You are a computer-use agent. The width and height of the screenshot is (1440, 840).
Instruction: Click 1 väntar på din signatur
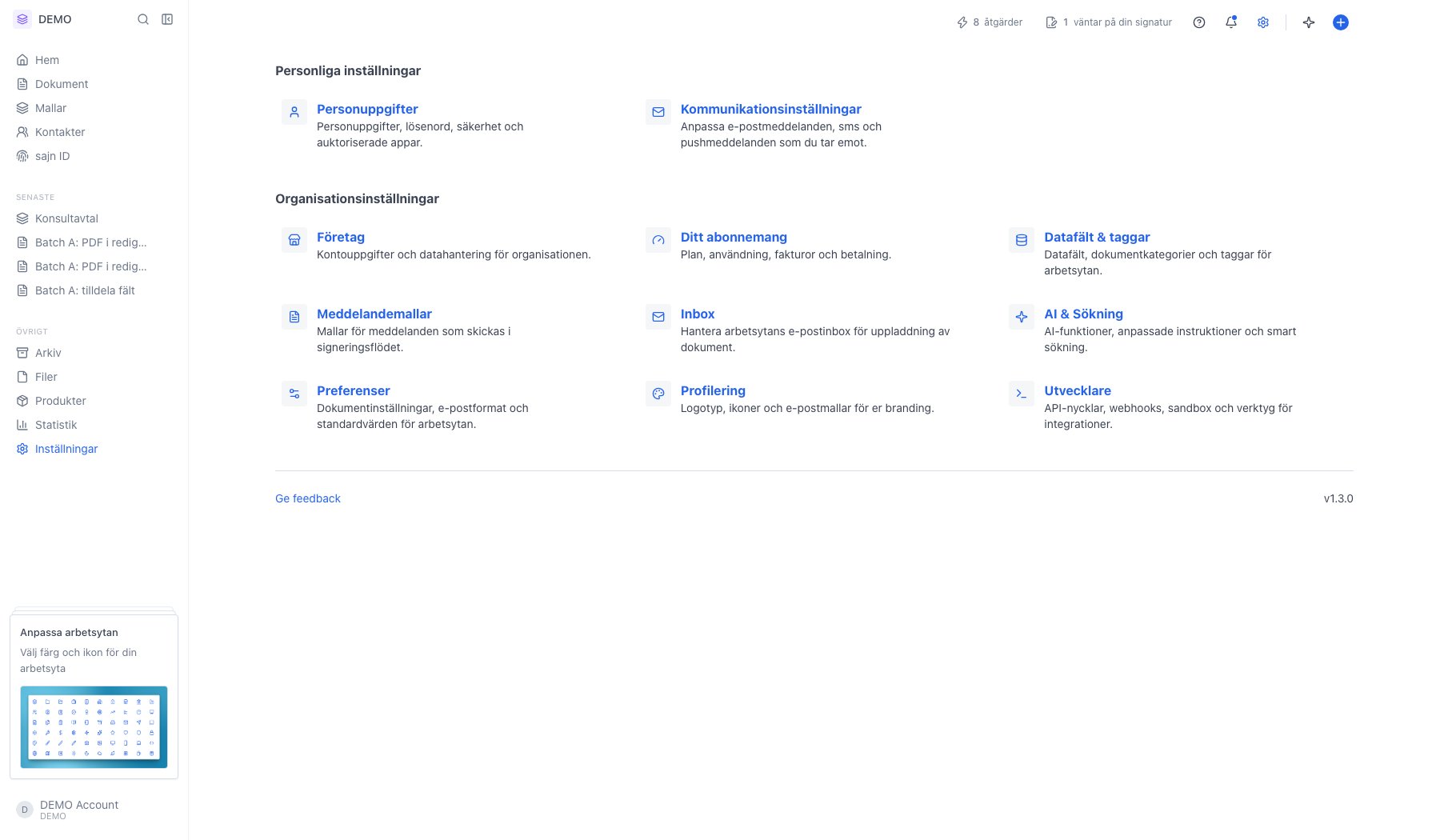click(x=1109, y=22)
